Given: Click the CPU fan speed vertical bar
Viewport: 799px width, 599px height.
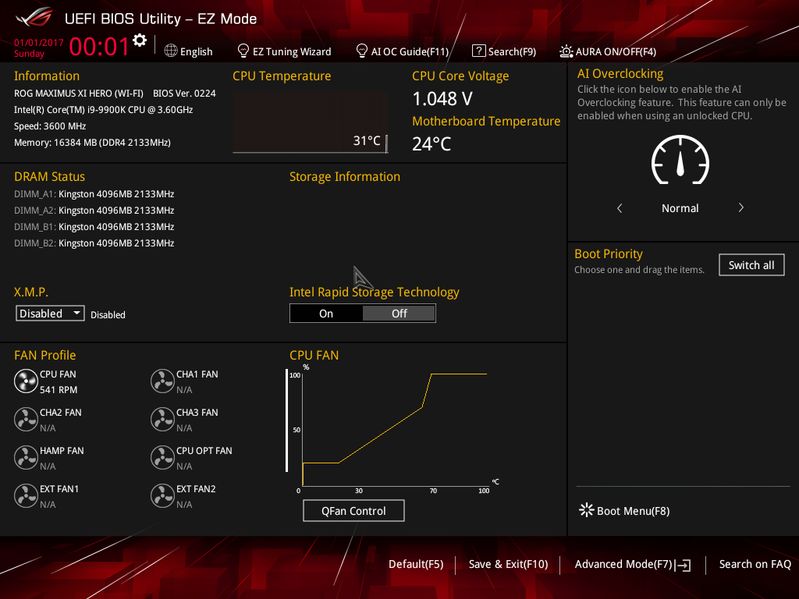Looking at the screenshot, I should click(x=286, y=421).
